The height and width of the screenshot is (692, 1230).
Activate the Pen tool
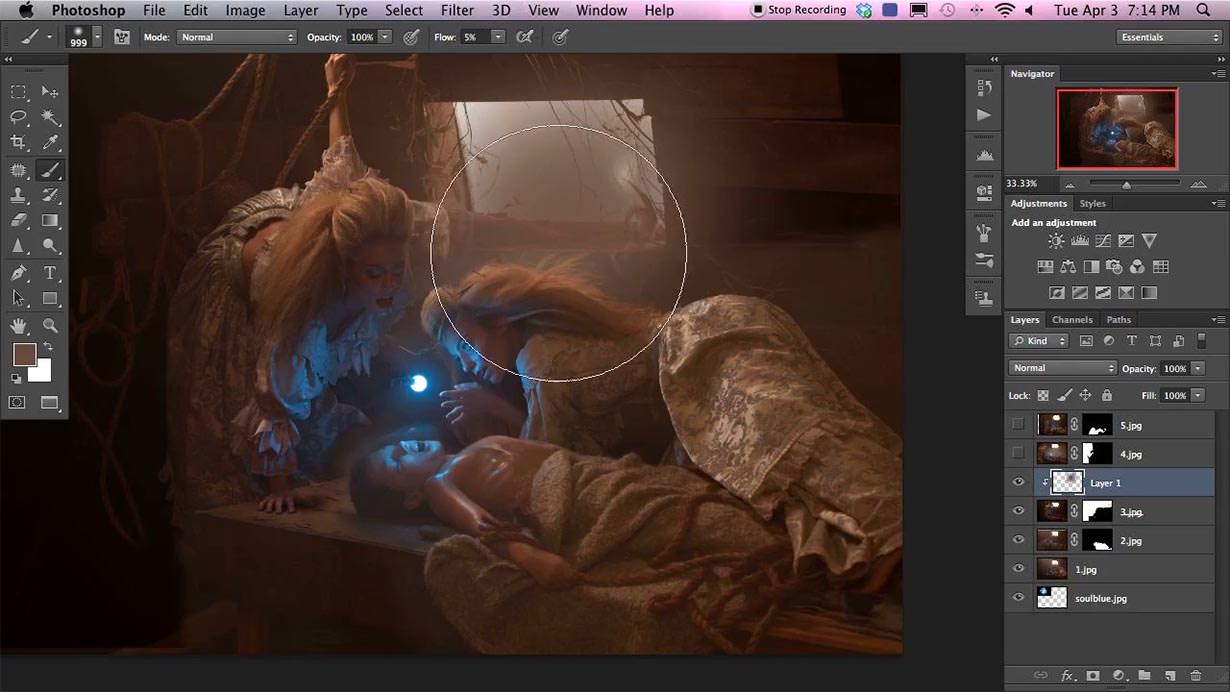(18, 273)
